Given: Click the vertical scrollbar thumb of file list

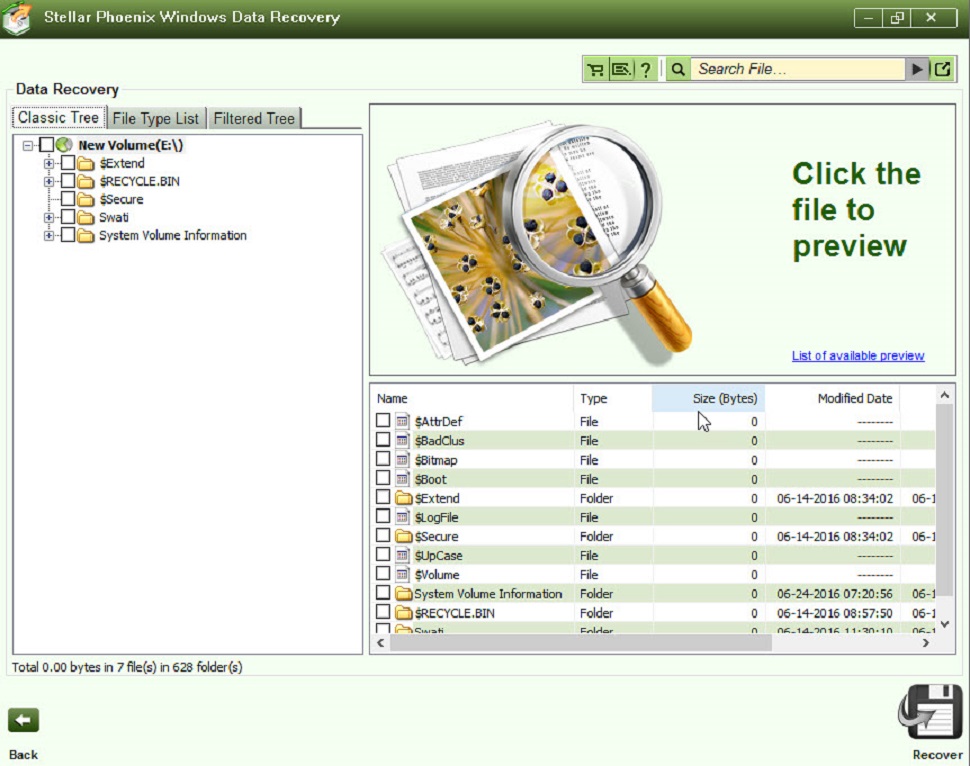Looking at the screenshot, I should [945, 499].
